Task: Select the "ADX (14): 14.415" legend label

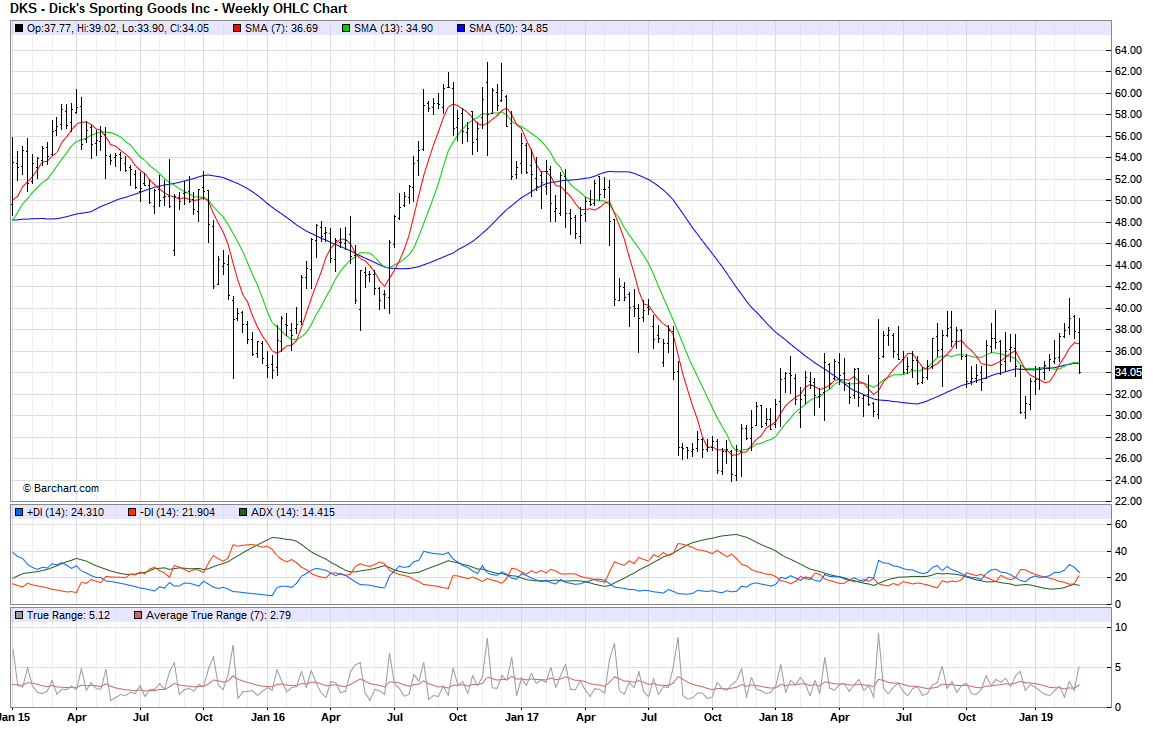Action: pos(293,513)
